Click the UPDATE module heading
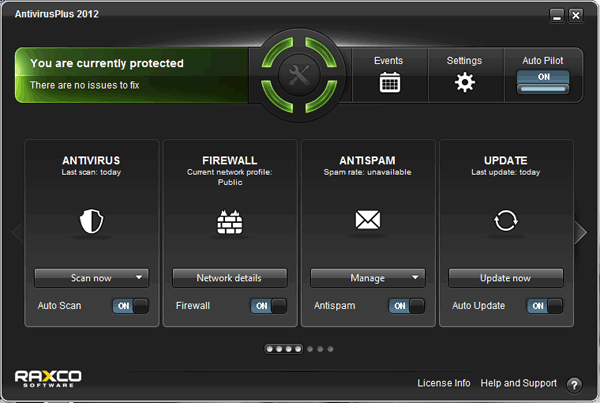 pos(505,160)
